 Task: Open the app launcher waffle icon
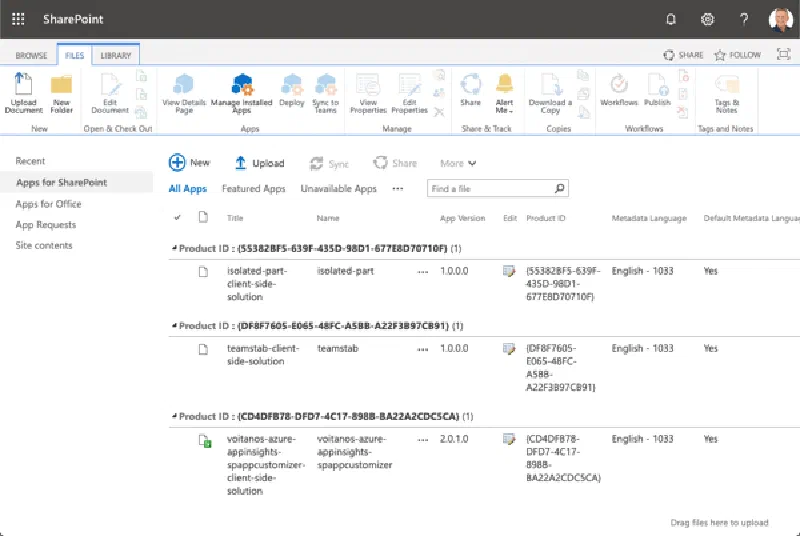(x=18, y=19)
